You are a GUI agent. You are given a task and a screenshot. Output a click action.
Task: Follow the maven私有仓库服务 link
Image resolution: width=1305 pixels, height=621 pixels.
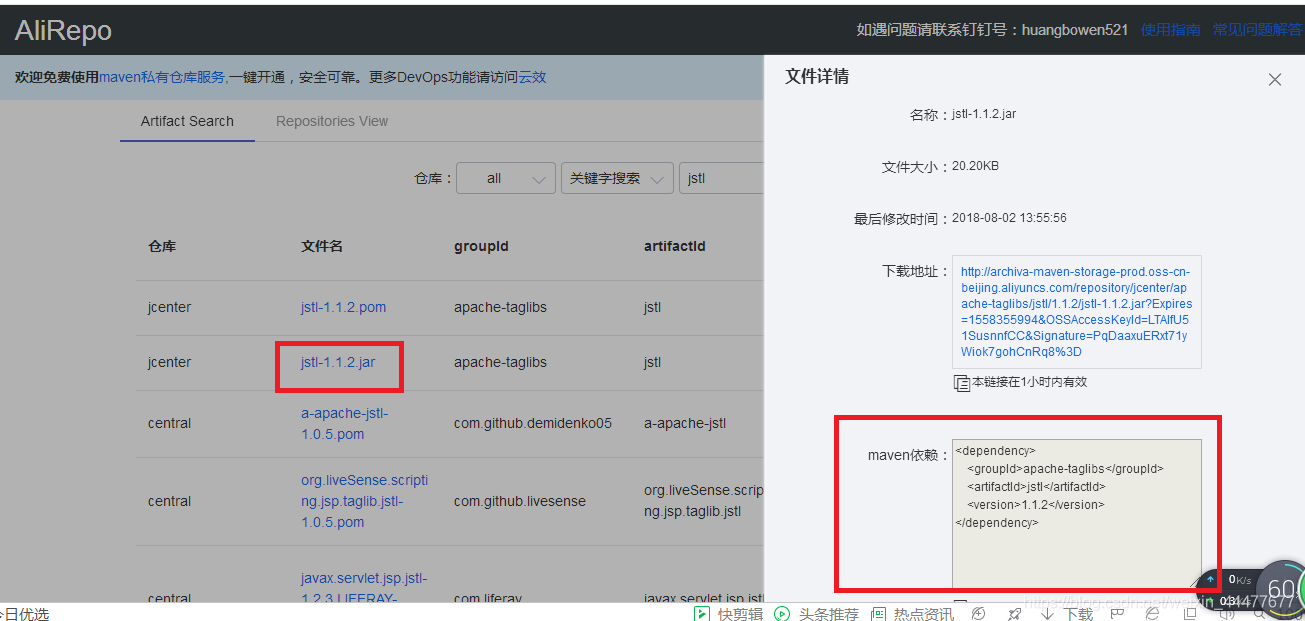pos(162,77)
